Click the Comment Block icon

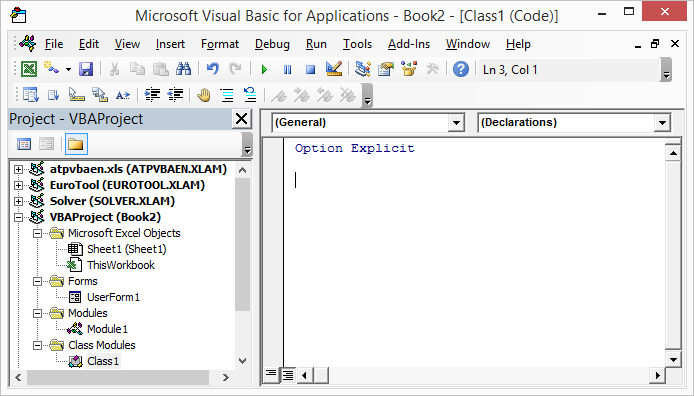click(227, 95)
